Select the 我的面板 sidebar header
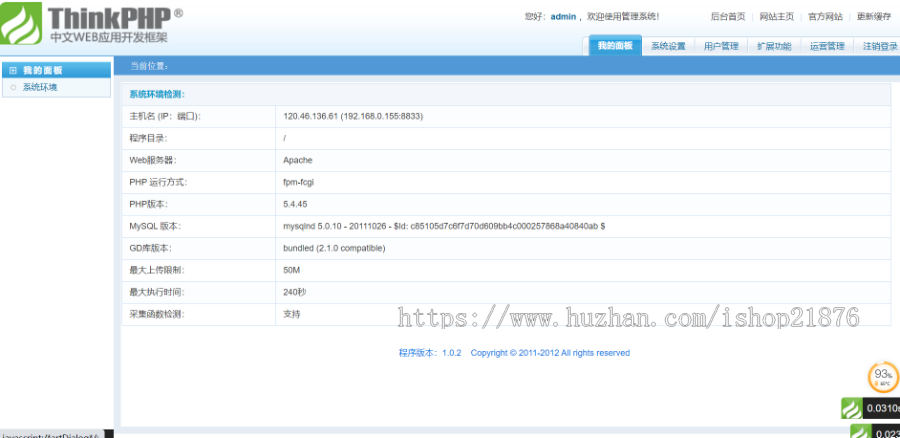The image size is (900, 438). 56,70
